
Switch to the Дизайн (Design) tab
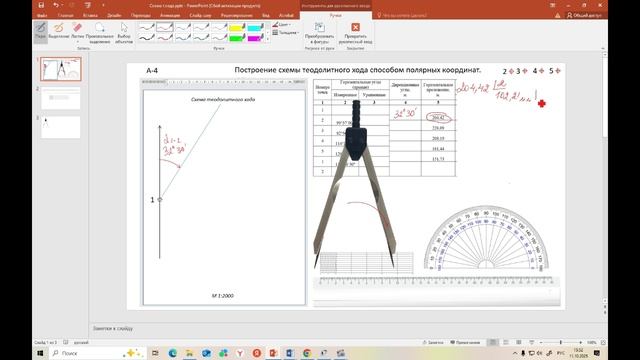114,16
